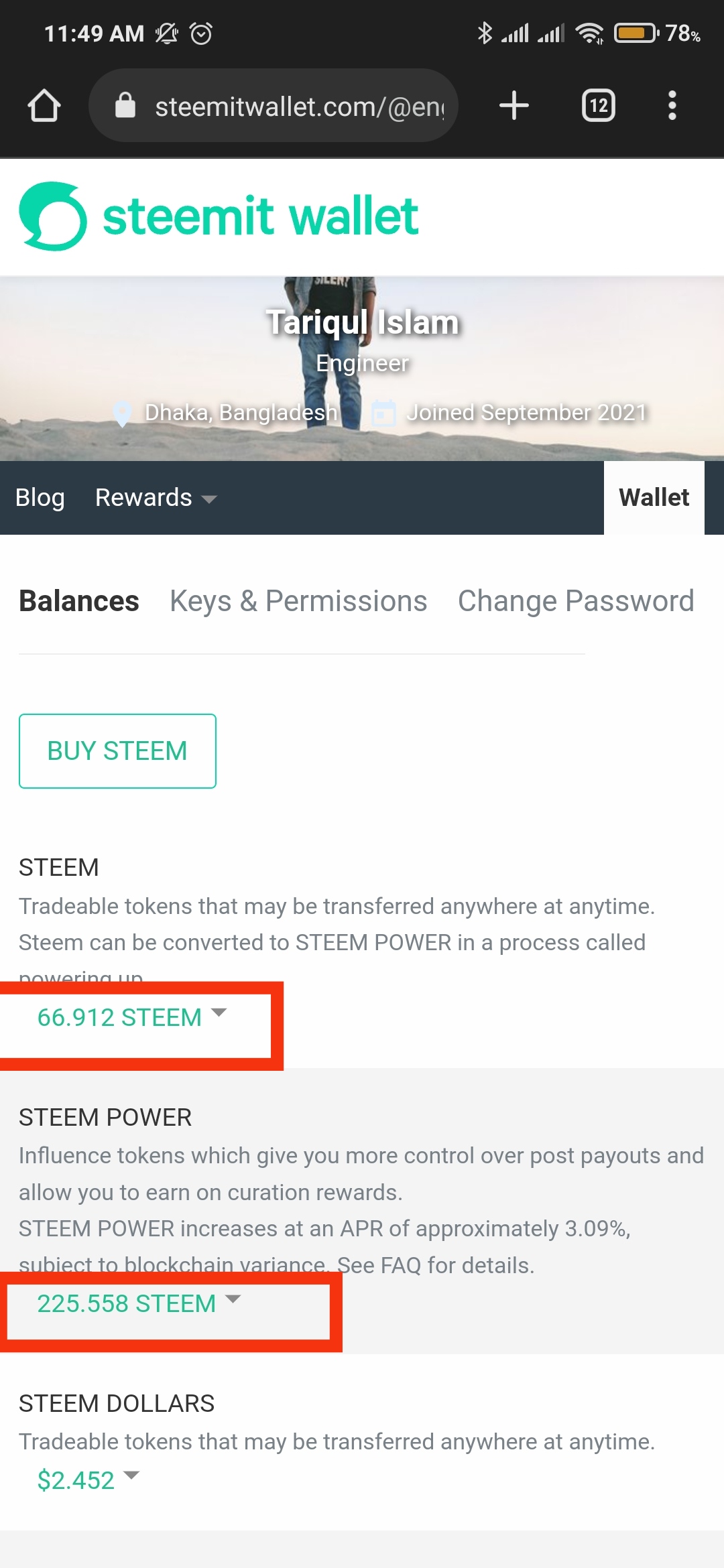
Task: Tap the Tariqul Islam profile name
Action: pyautogui.click(x=363, y=322)
